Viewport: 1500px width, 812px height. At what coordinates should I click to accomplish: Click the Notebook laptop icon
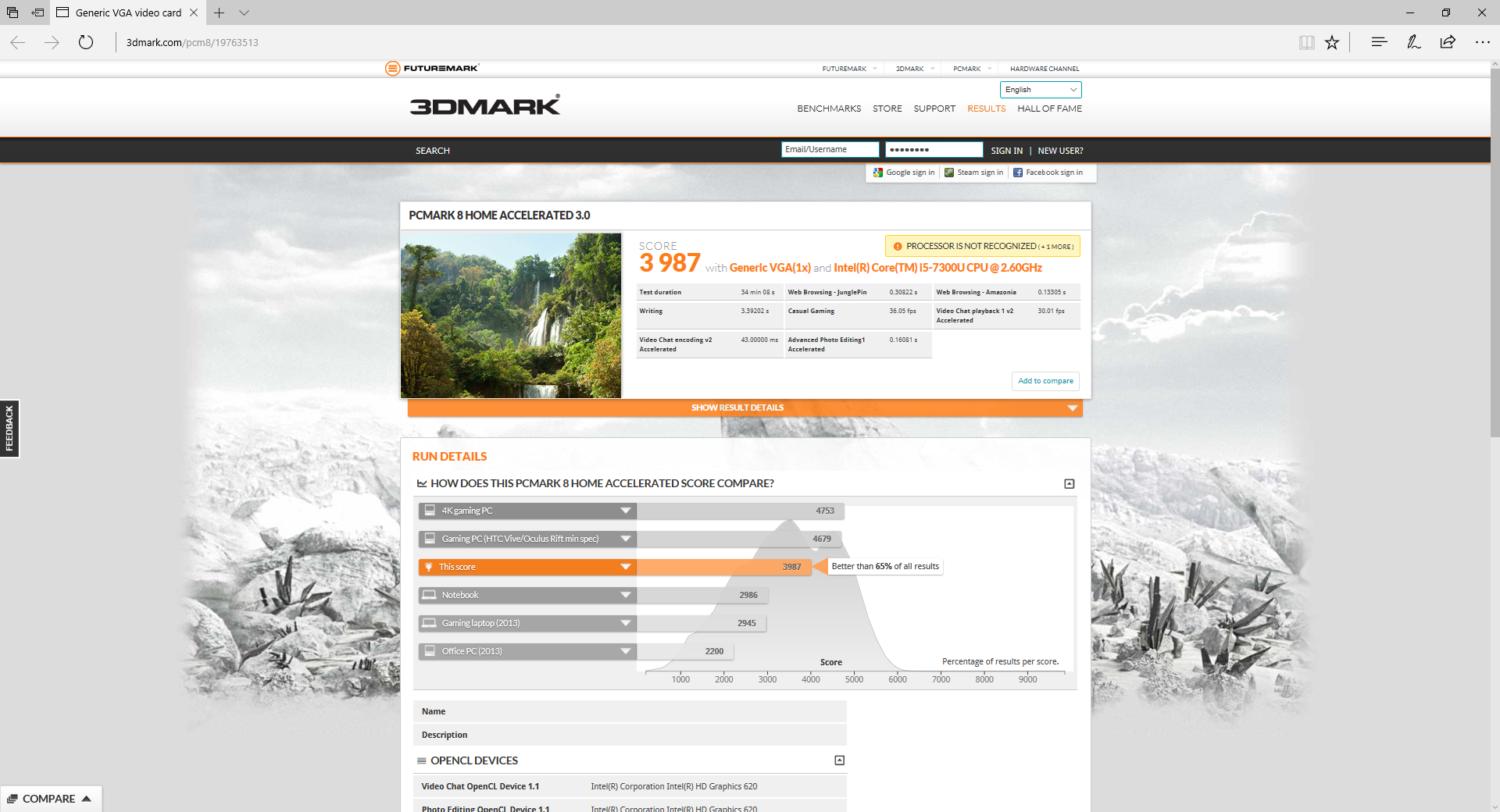tap(430, 595)
